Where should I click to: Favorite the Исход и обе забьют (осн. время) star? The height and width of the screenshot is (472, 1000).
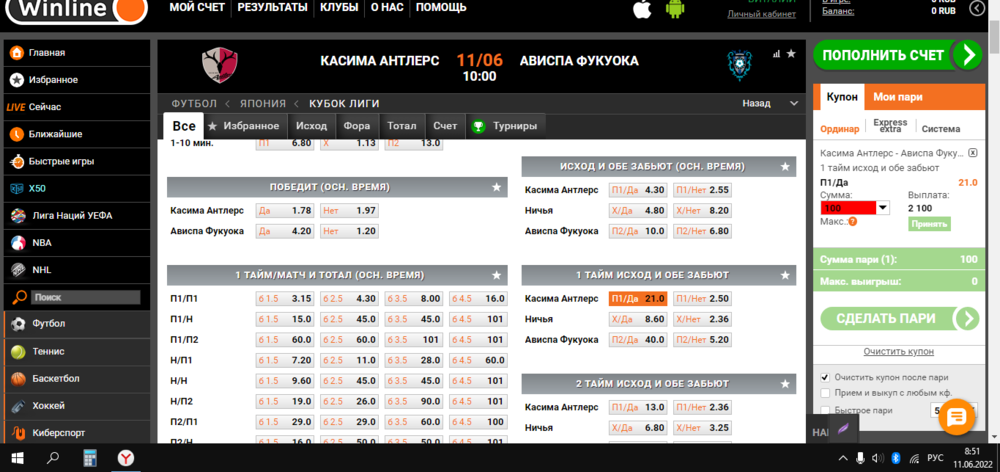pyautogui.click(x=785, y=166)
